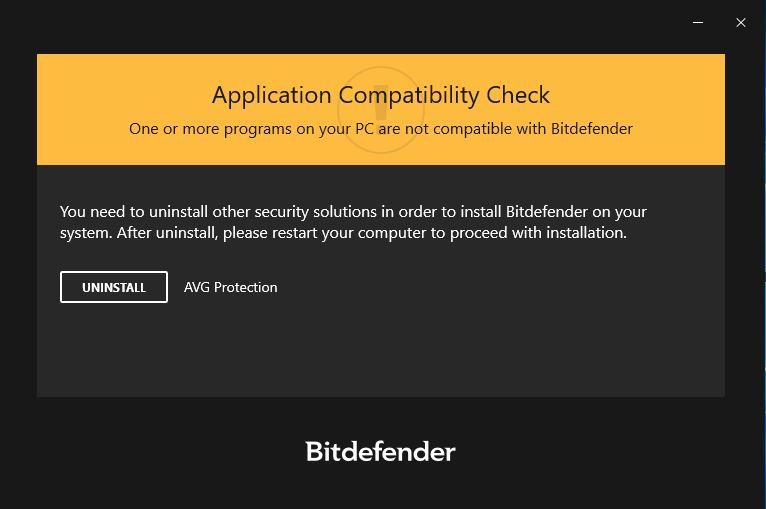
Task: Click the 'You need to uninstall' instruction line
Action: click(x=353, y=212)
